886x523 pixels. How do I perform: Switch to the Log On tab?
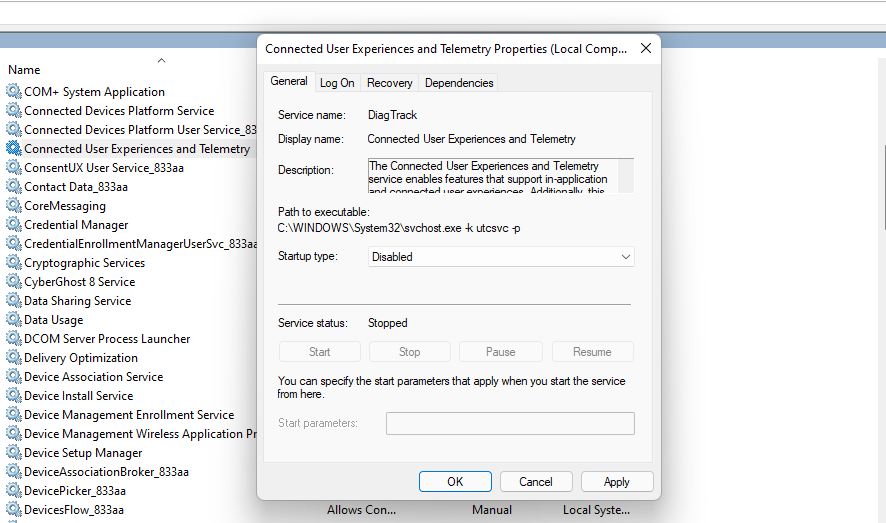(337, 83)
